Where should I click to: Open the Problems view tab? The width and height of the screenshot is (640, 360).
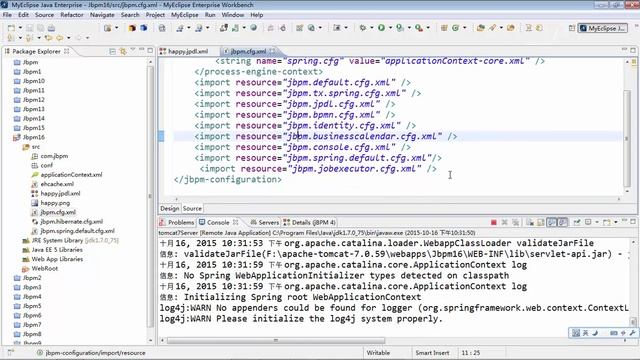tap(177, 222)
